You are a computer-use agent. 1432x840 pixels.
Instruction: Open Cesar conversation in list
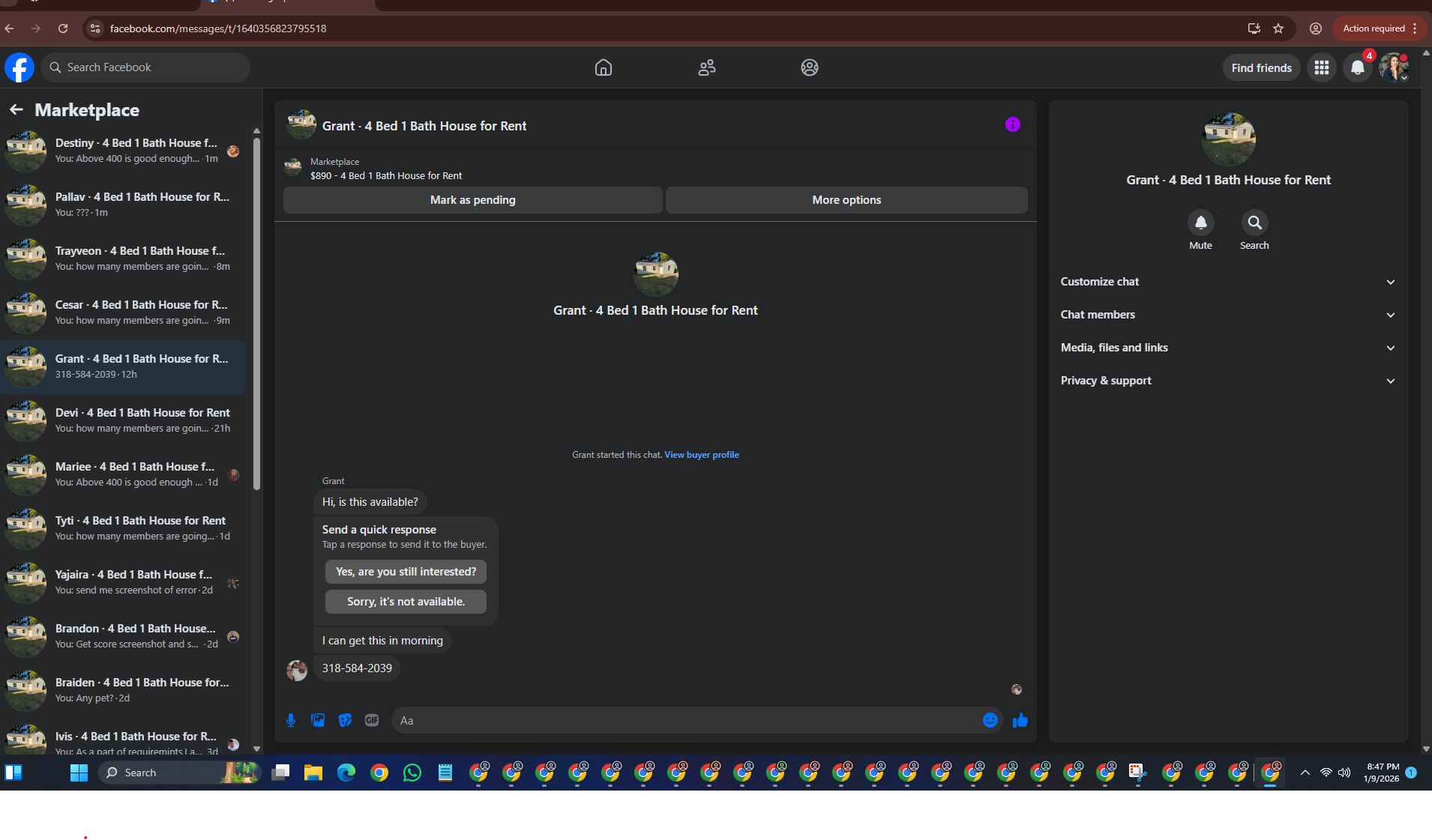point(123,312)
